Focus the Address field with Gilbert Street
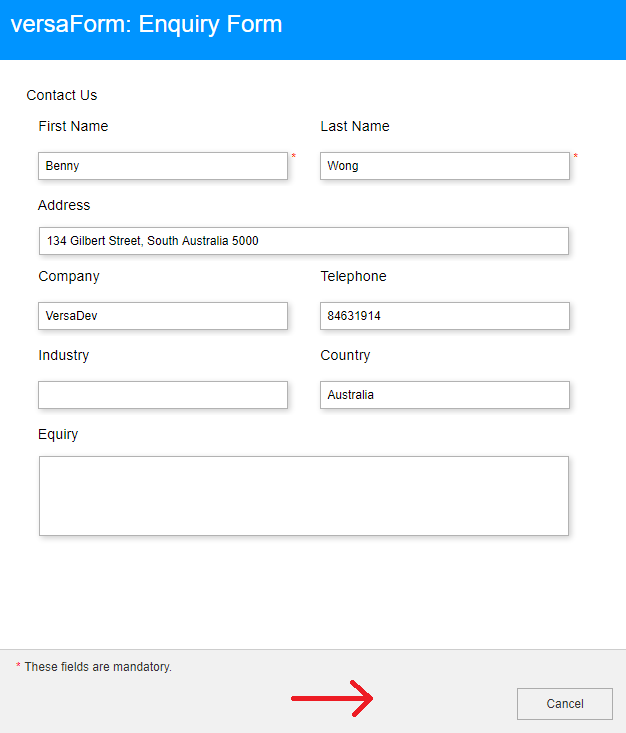Screen dimensions: 626x733 click(x=304, y=241)
